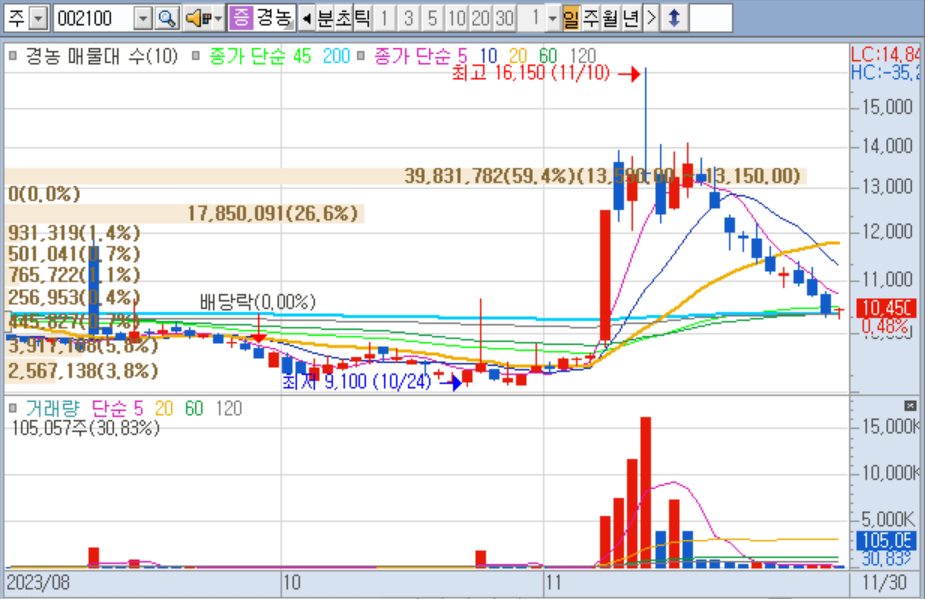
Task: Open the custom interval dropdown arrow
Action: point(552,18)
